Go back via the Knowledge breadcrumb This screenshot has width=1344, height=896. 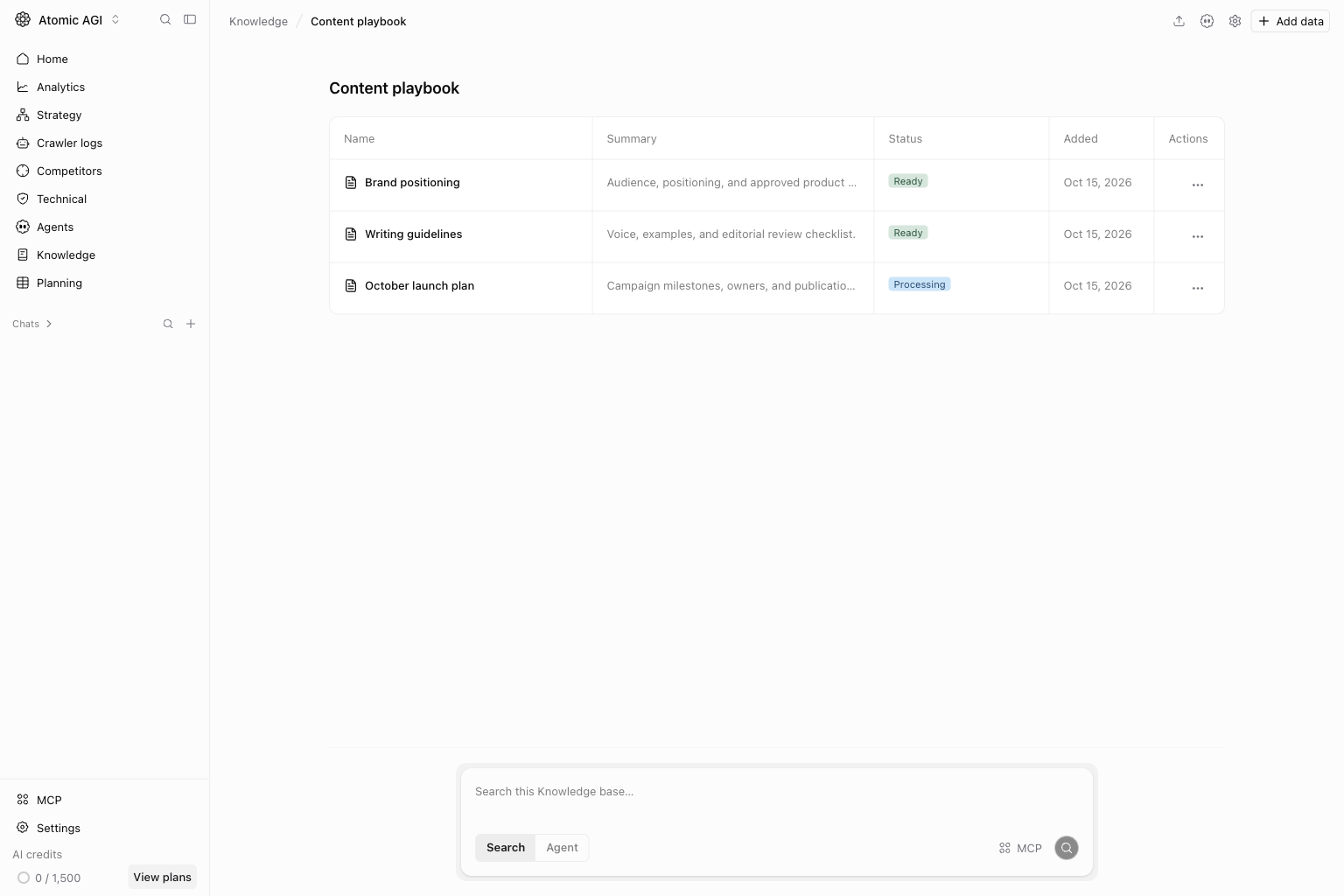258,21
